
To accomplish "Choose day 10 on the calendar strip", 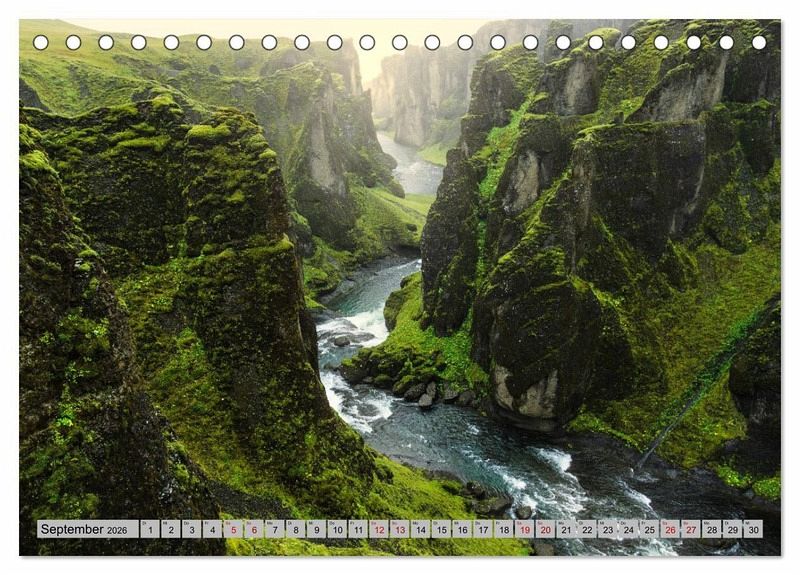I will 337,529.
